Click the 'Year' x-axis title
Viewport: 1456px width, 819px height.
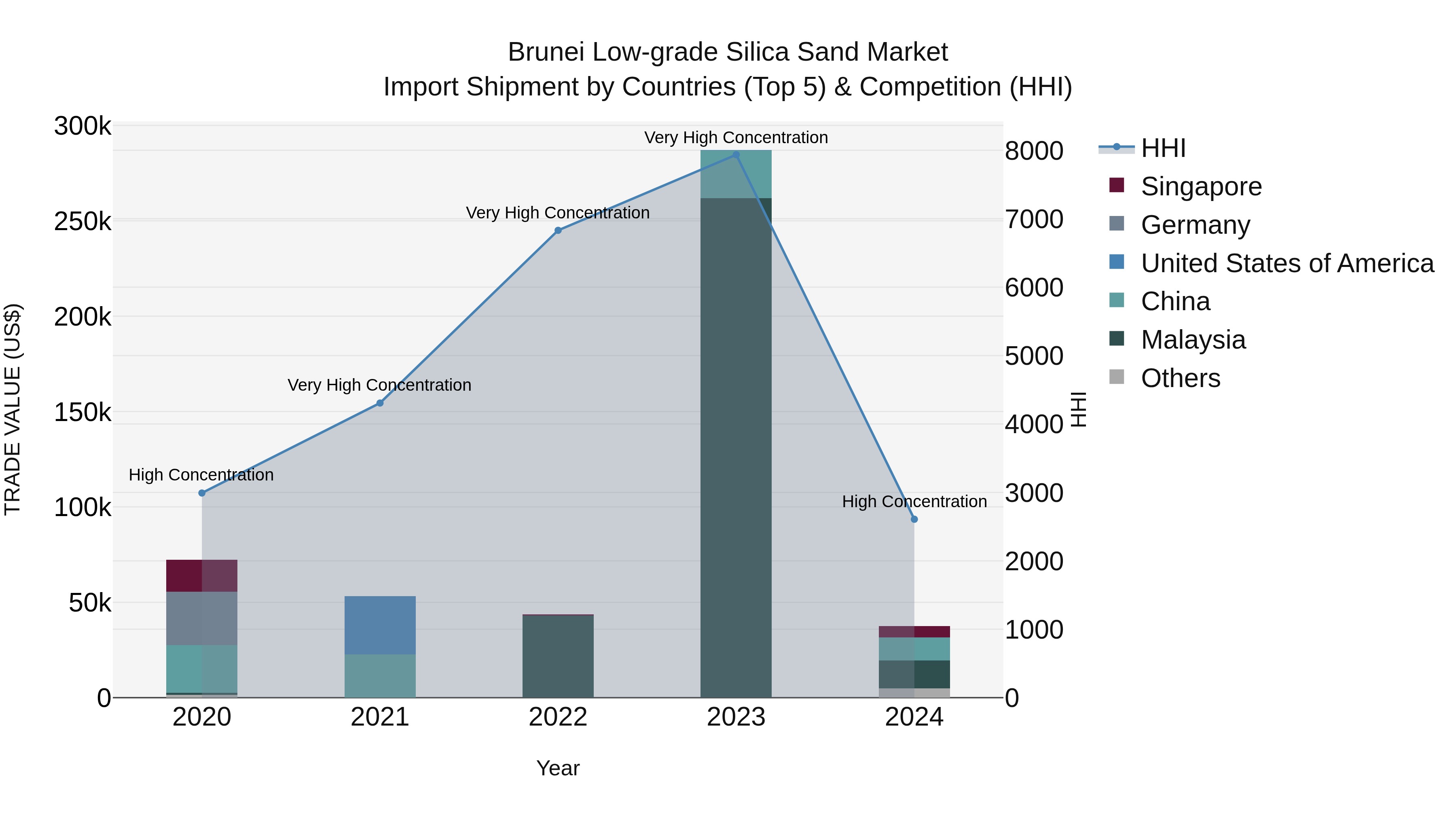(x=558, y=768)
